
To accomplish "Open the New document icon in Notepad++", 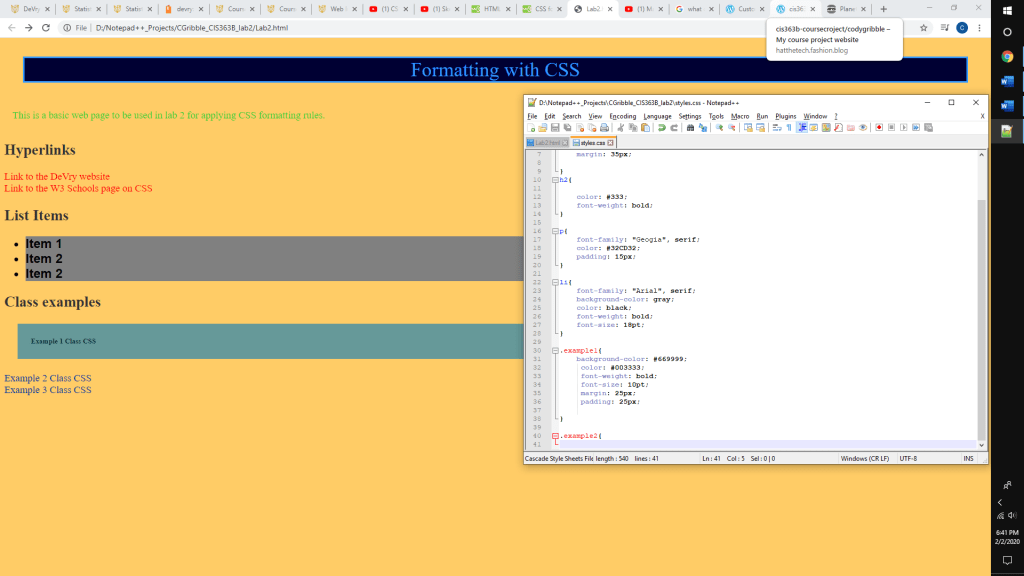I will 532,128.
